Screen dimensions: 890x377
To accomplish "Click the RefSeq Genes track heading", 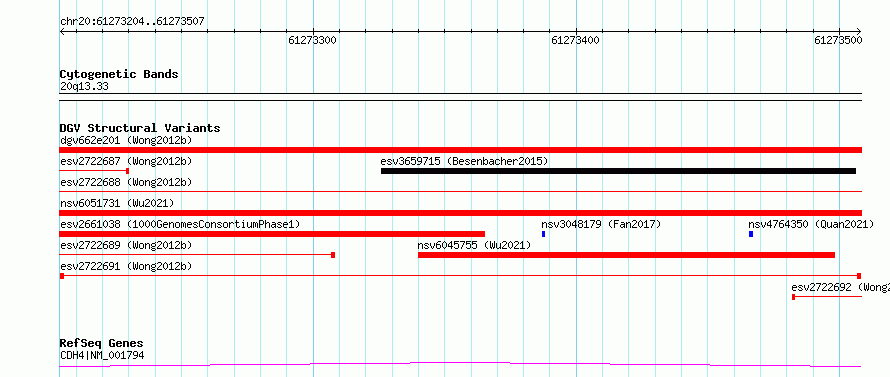I will tap(102, 344).
